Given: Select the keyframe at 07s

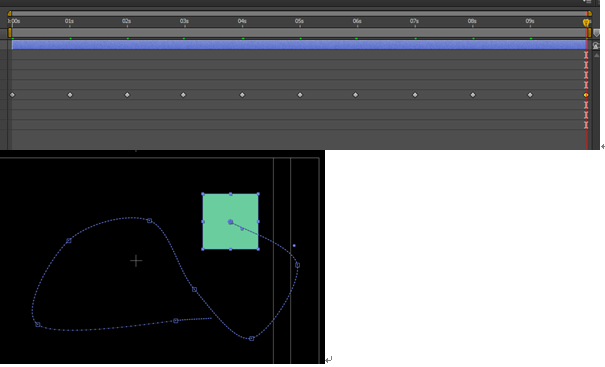Looking at the screenshot, I should point(415,95).
